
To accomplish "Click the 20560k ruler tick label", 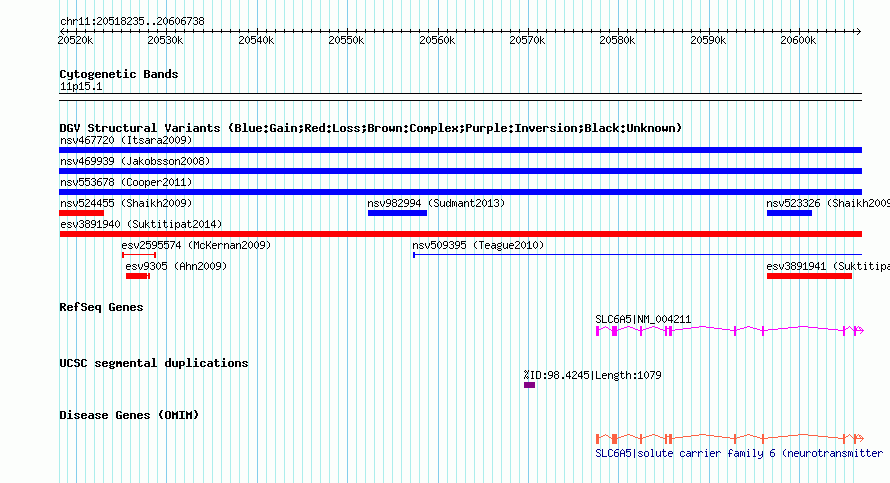I will coord(437,40).
